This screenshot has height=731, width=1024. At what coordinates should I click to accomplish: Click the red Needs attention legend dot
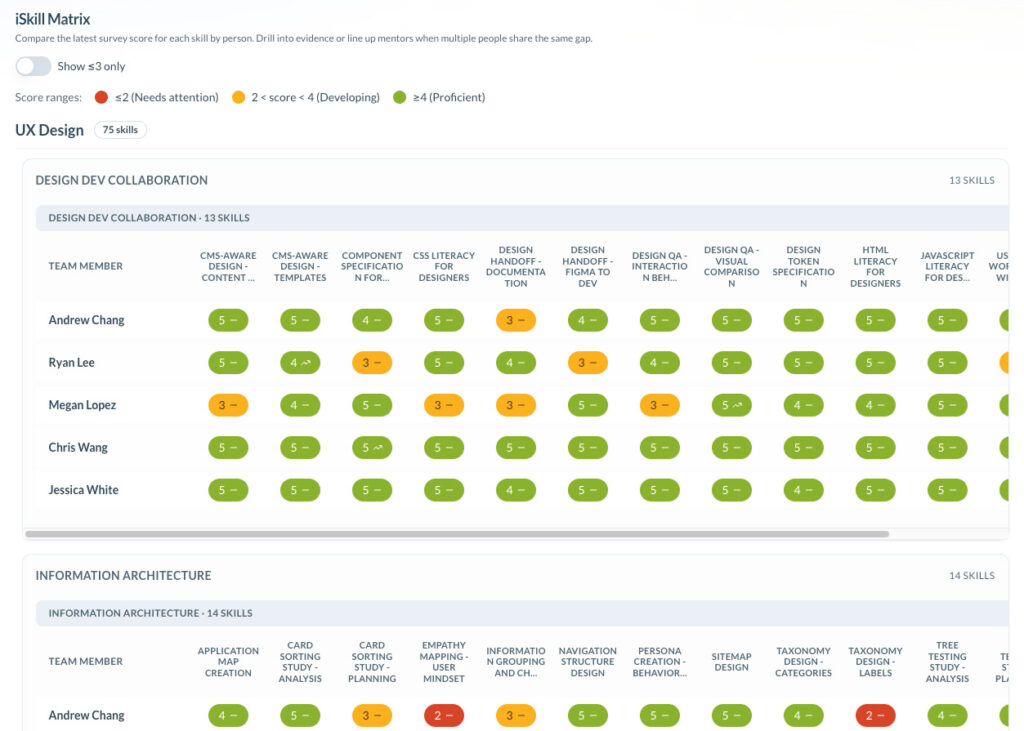101,98
